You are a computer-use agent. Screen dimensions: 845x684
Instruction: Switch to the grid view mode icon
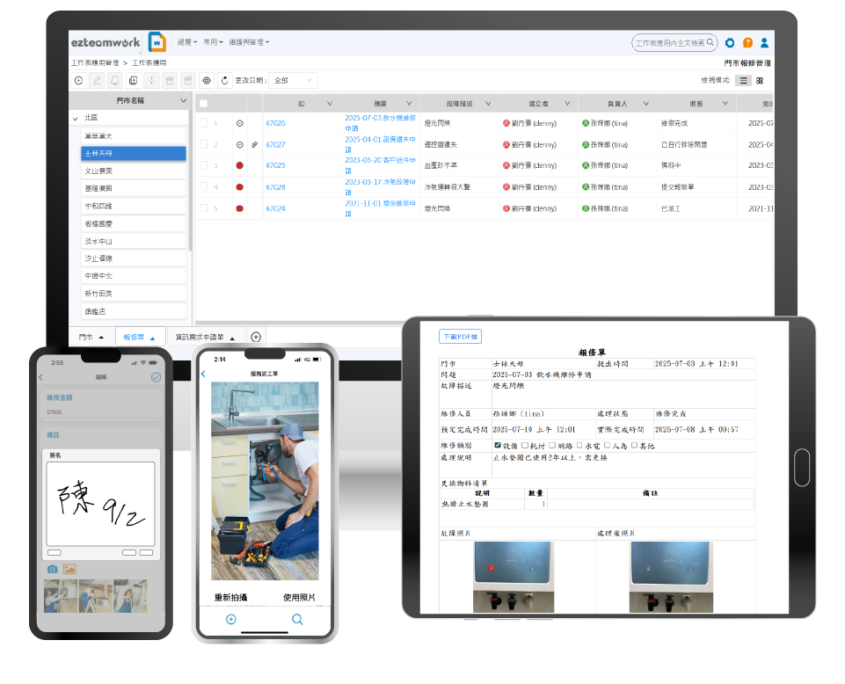pyautogui.click(x=760, y=80)
